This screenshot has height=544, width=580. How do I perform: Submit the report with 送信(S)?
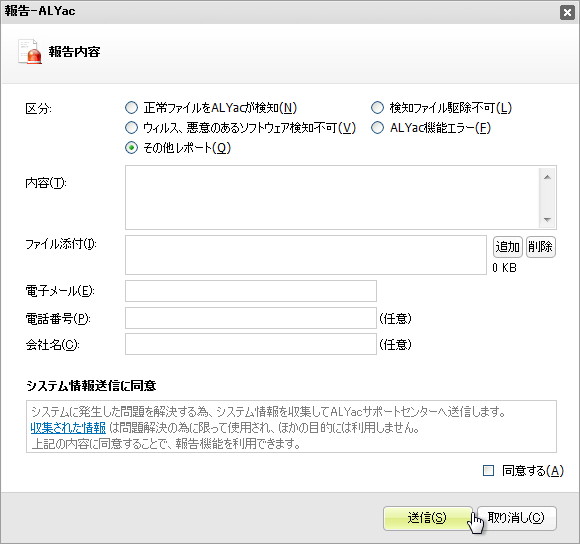427,518
